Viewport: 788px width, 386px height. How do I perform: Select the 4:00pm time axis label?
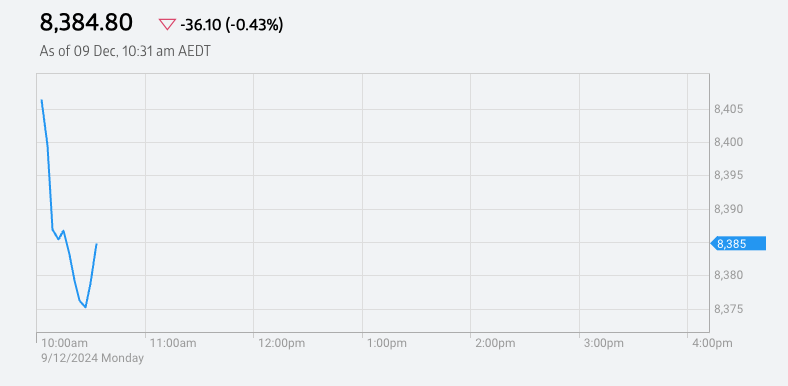click(713, 343)
